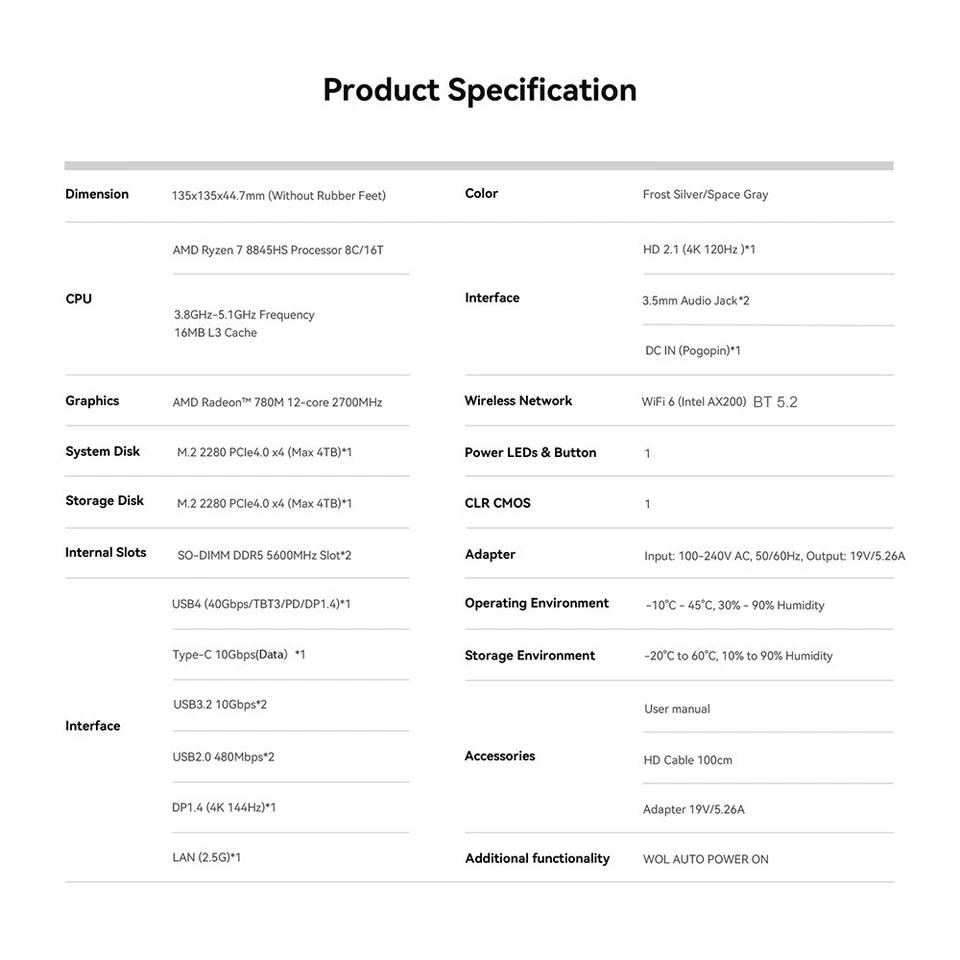Select the System Disk label
The image size is (960, 960).
click(102, 451)
